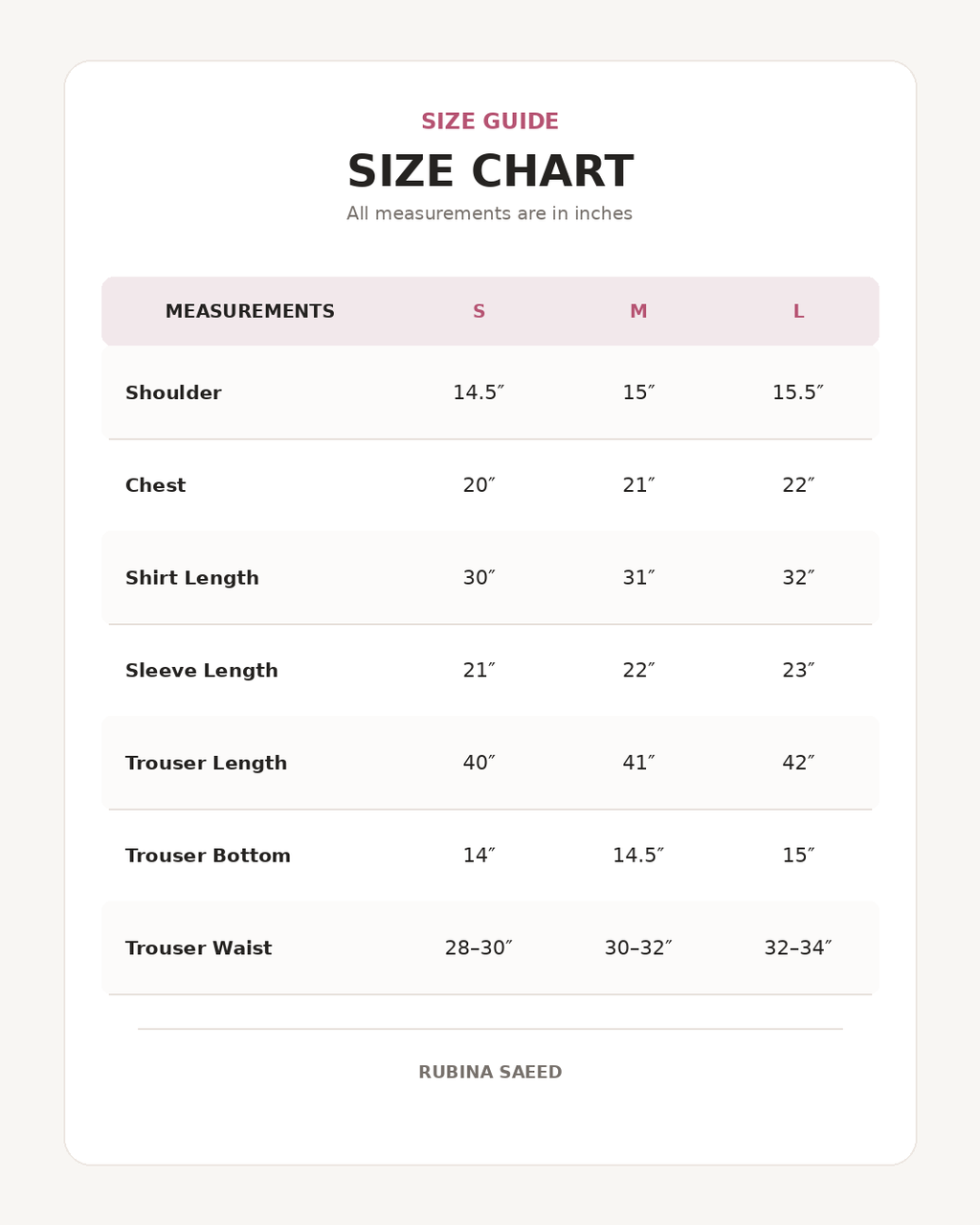Click the Shoulder row label

(173, 393)
